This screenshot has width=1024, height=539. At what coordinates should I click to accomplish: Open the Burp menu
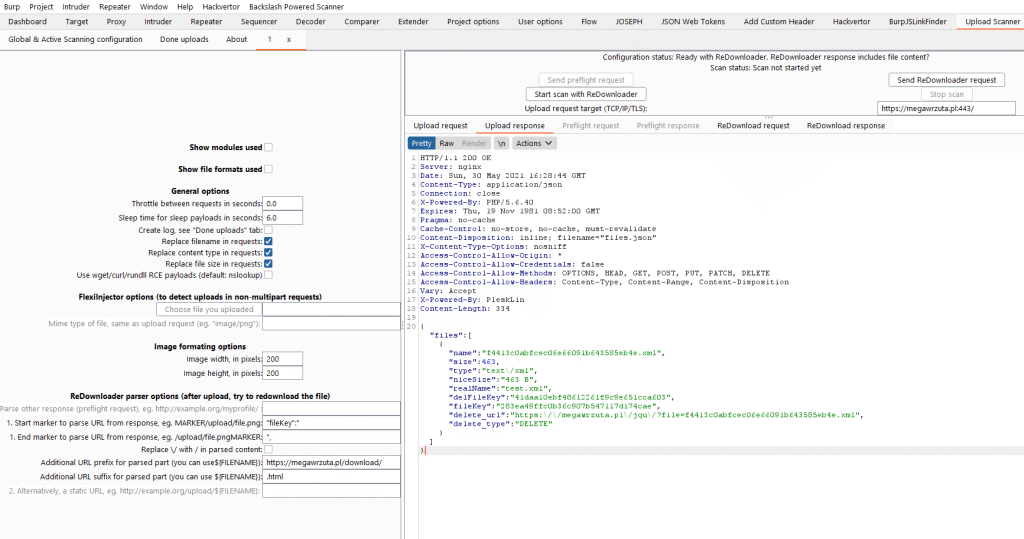(x=12, y=7)
